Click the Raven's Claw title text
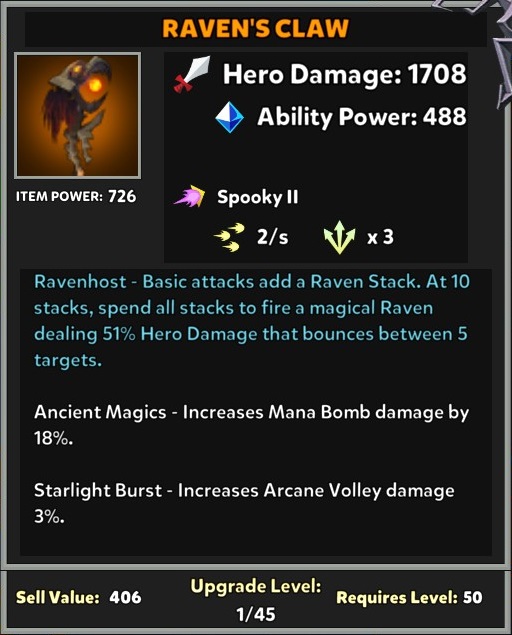Screen dimensions: 512x635 tap(256, 28)
